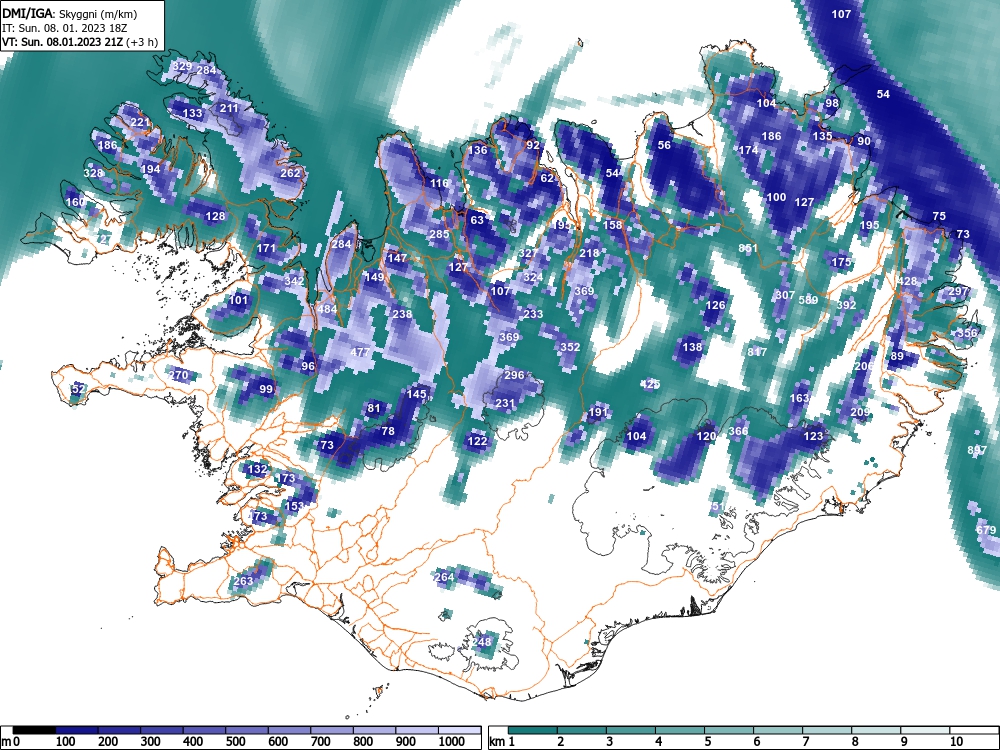Click the visibility value 297

958,291
